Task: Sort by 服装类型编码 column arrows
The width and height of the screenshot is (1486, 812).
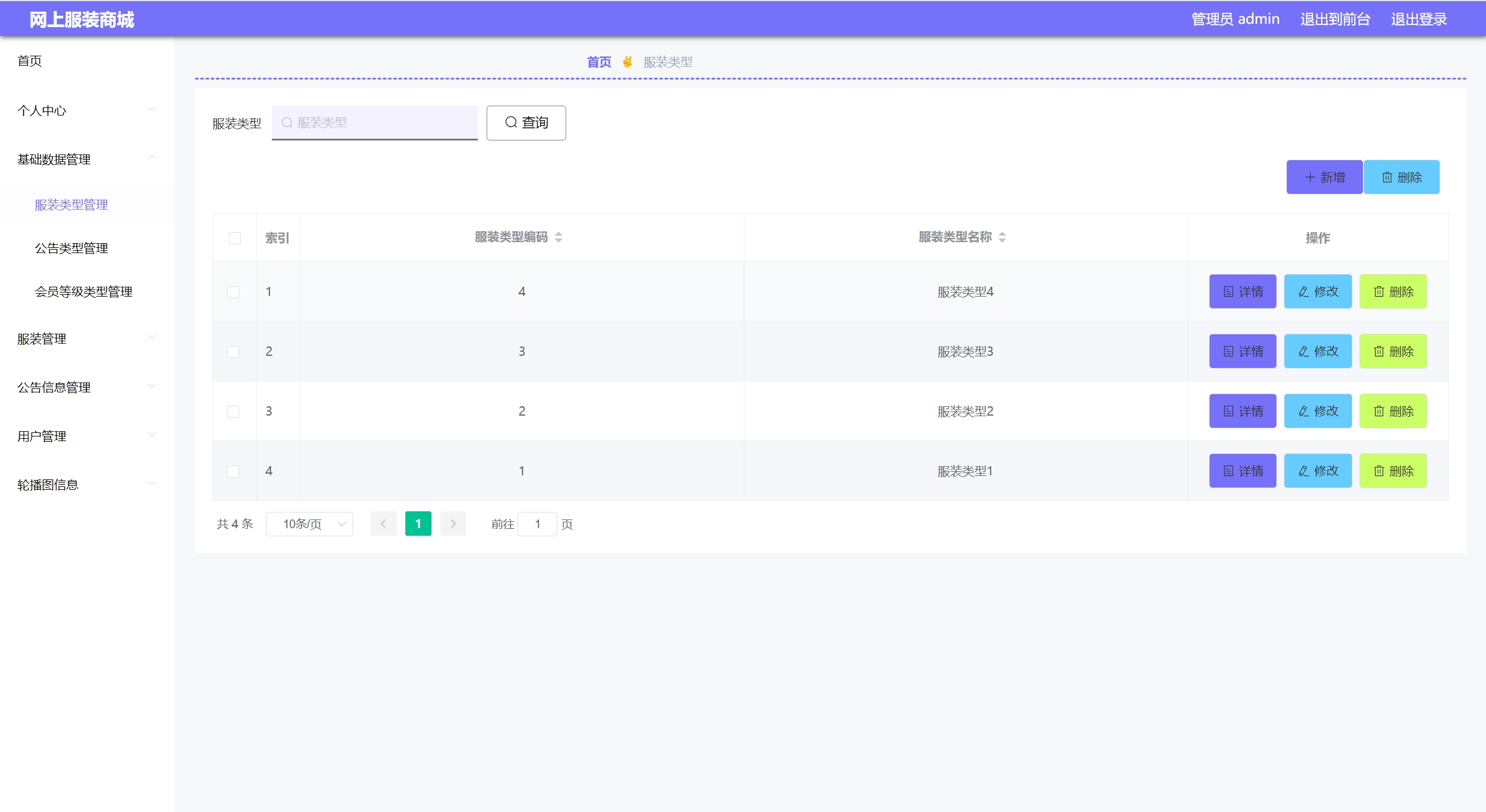Action: [x=558, y=237]
